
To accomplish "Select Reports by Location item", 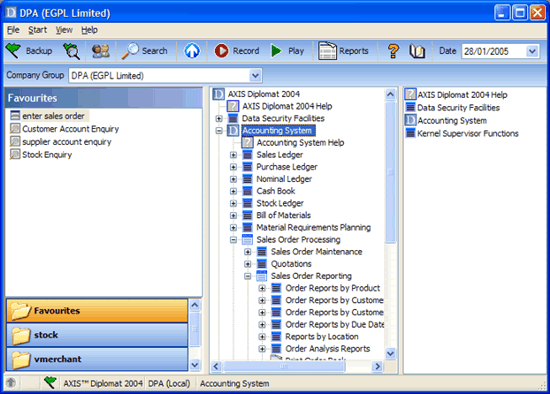I will (322, 336).
